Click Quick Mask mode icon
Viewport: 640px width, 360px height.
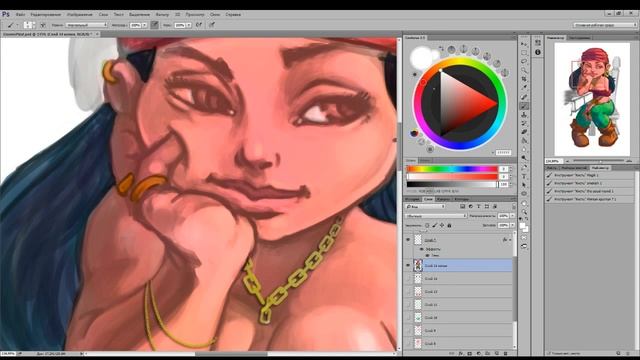point(524,238)
